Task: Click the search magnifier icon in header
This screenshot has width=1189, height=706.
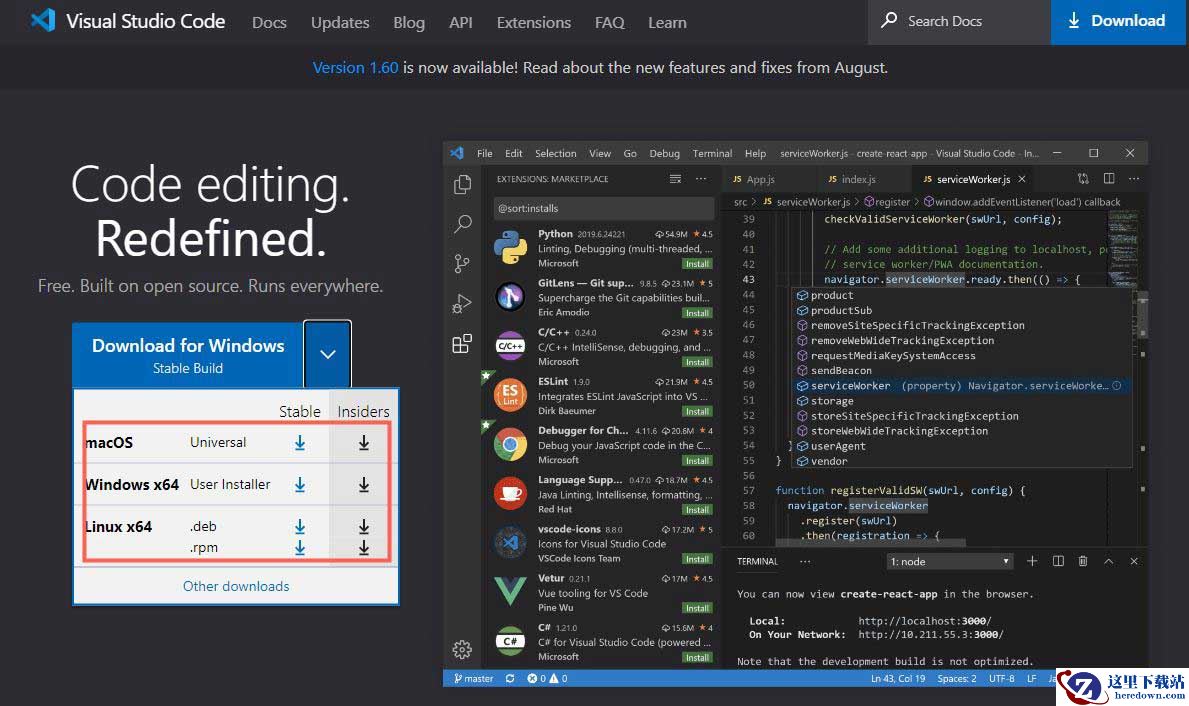Action: [x=889, y=20]
